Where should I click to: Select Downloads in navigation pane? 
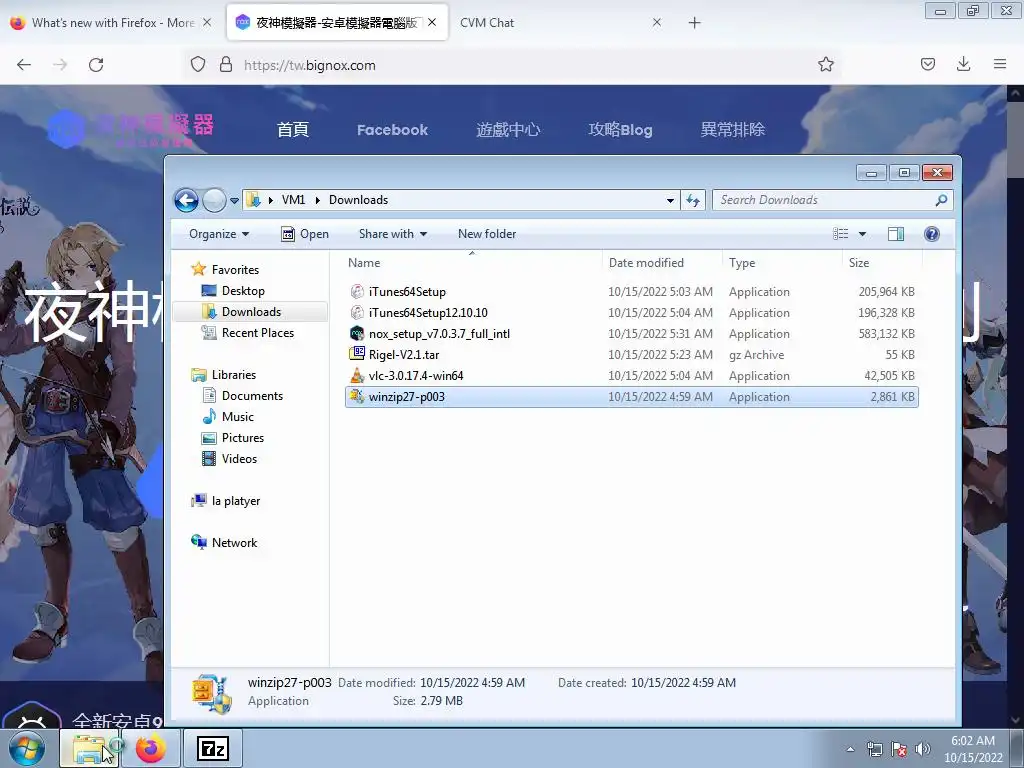pos(251,312)
